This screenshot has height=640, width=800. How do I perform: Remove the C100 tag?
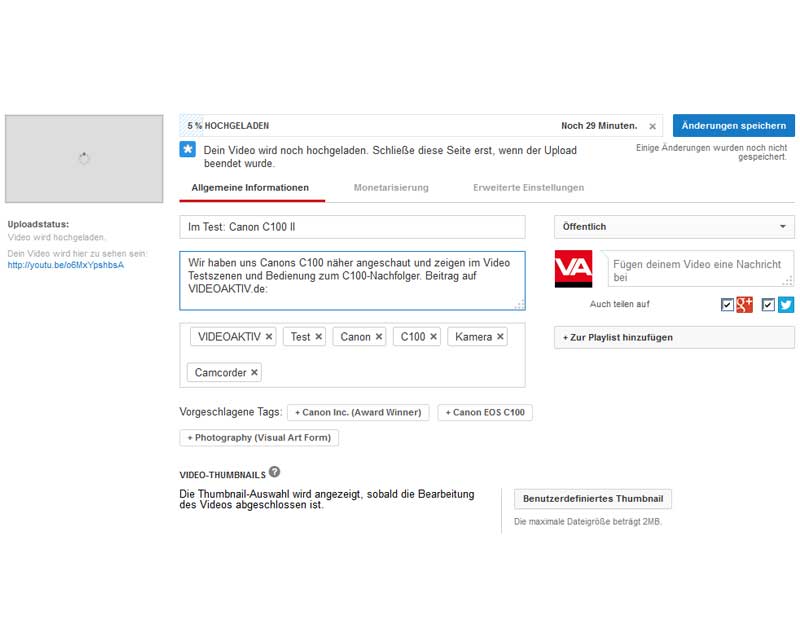pyautogui.click(x=433, y=337)
